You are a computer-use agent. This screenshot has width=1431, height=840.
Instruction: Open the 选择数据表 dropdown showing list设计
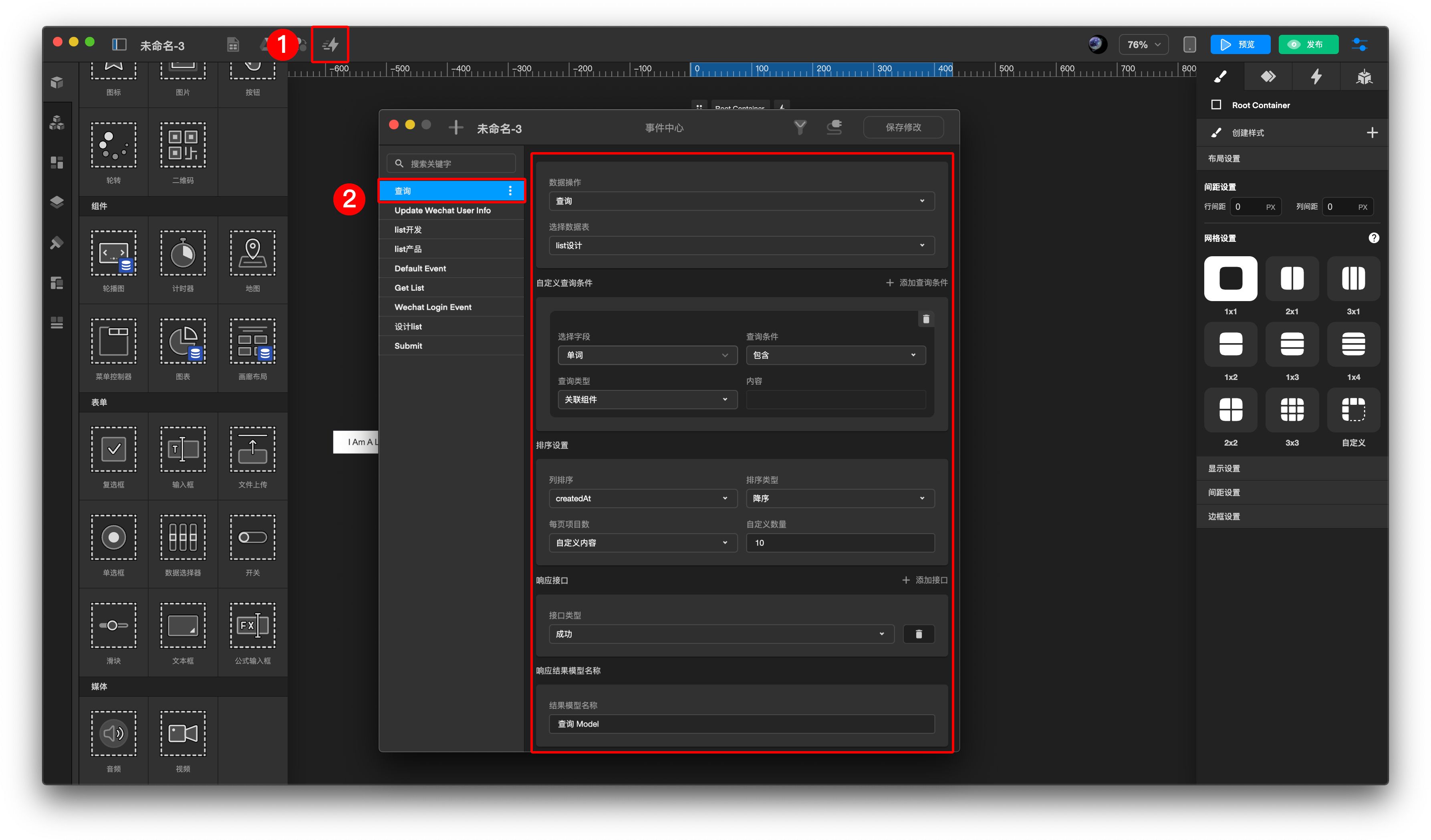click(x=742, y=245)
